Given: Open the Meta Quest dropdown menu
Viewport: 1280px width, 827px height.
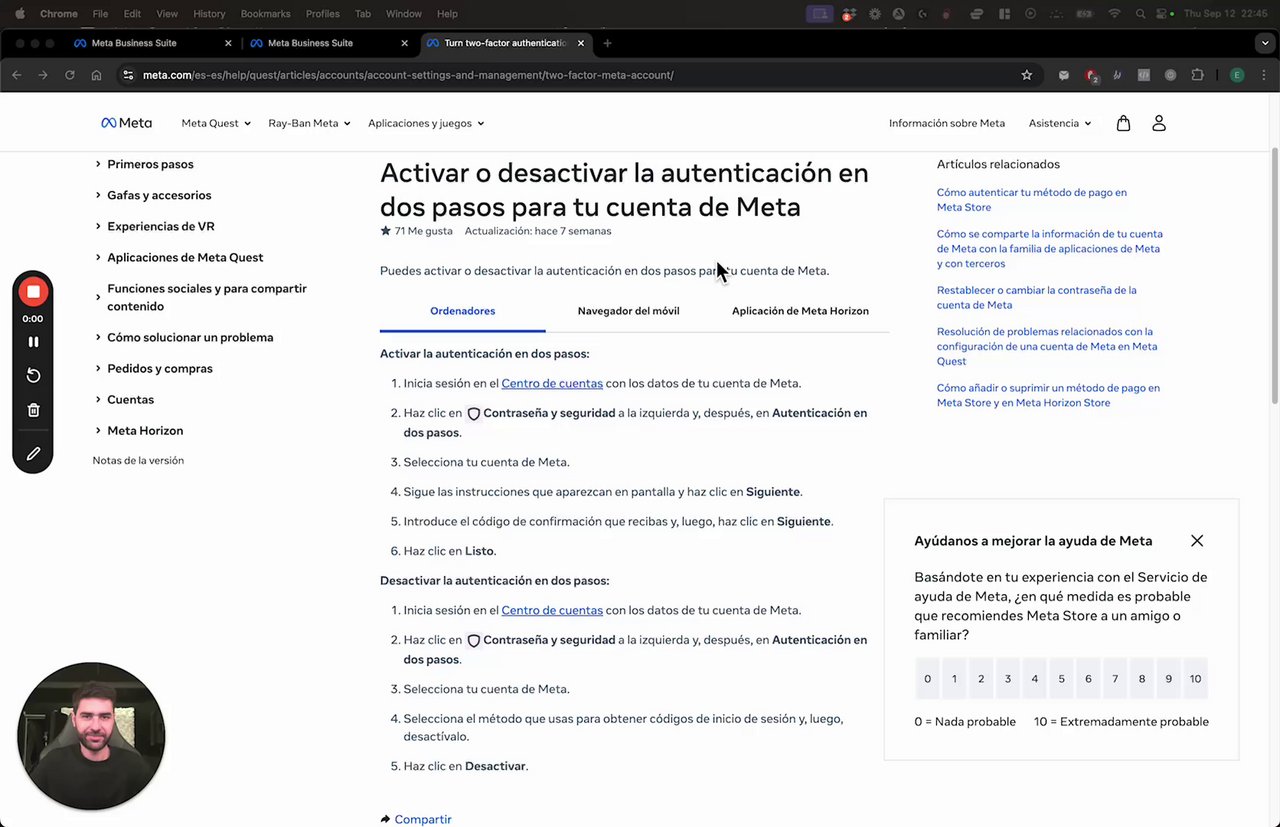Looking at the screenshot, I should pyautogui.click(x=215, y=123).
